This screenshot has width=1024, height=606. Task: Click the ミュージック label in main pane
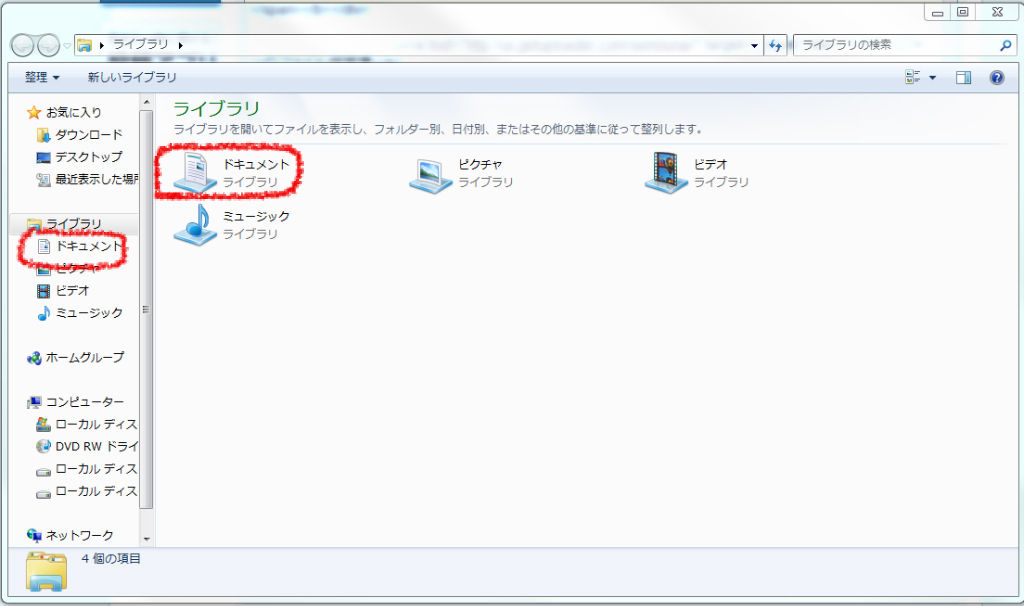(x=257, y=216)
